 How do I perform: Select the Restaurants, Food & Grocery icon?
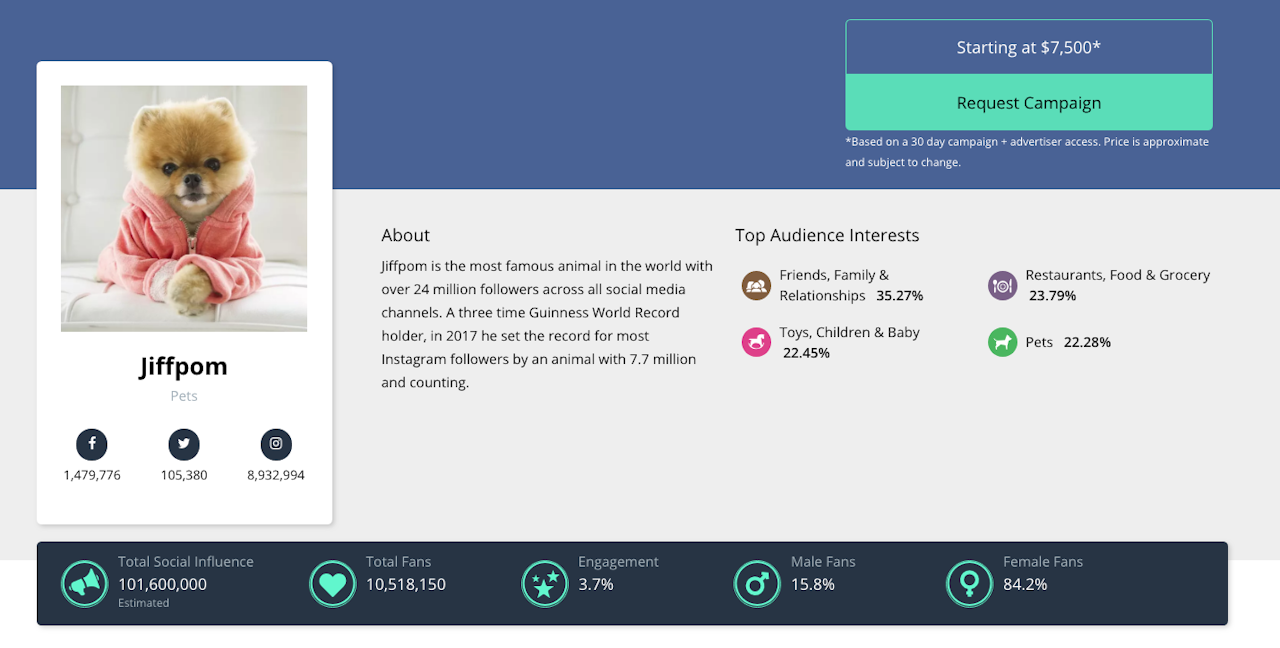[x=1002, y=286]
